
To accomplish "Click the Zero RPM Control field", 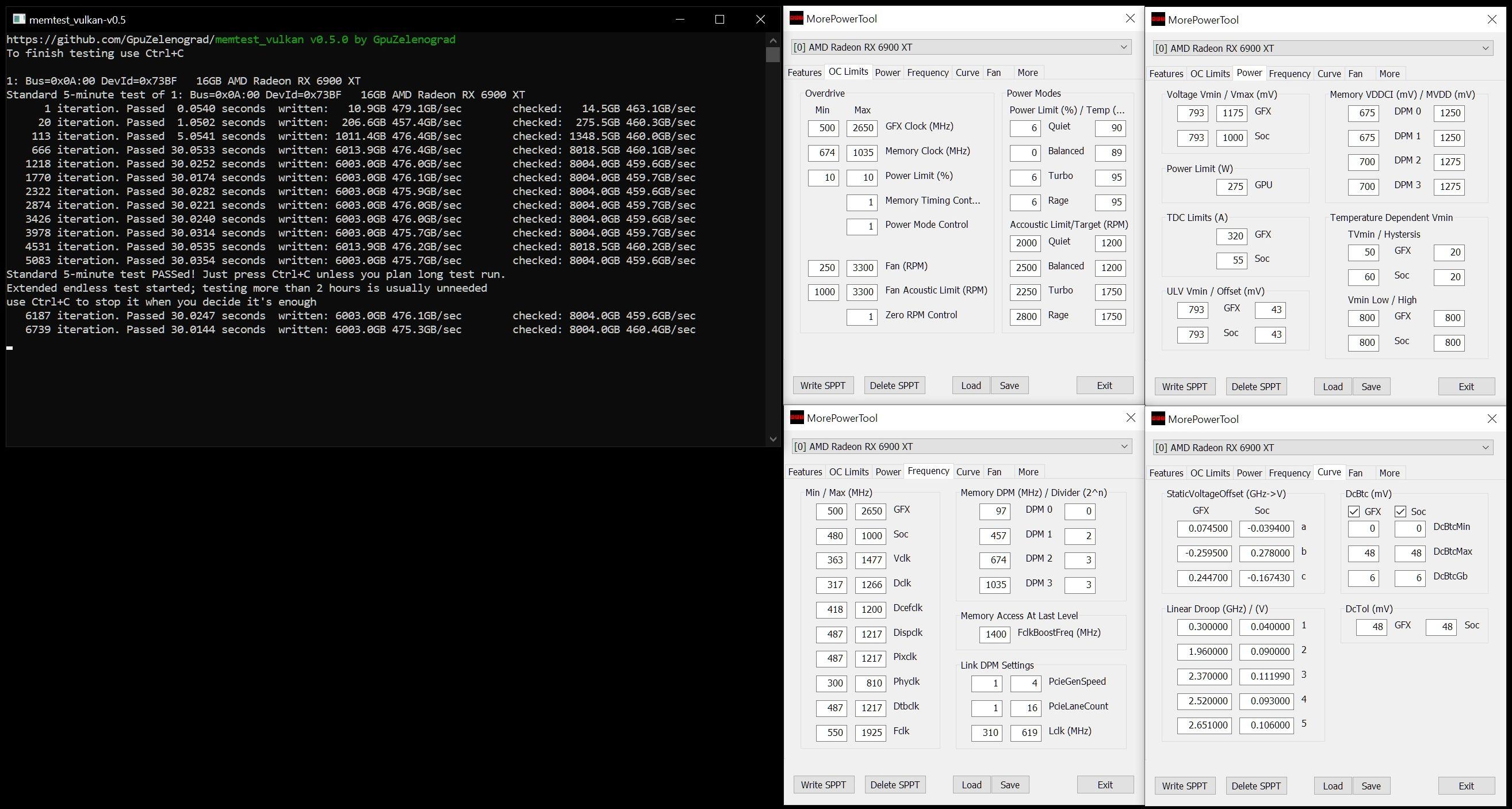I will pyautogui.click(x=862, y=316).
